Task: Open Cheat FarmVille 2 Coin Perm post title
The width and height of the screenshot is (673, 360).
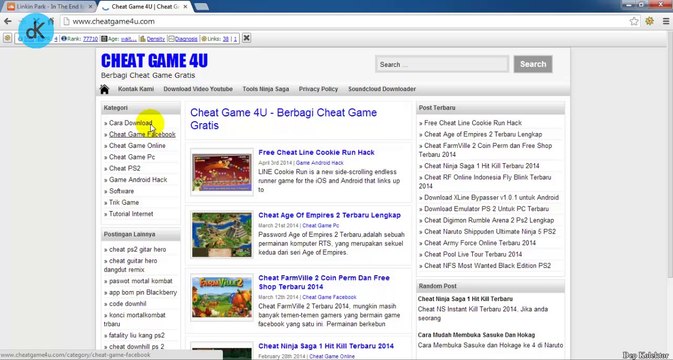Action: tap(324, 282)
